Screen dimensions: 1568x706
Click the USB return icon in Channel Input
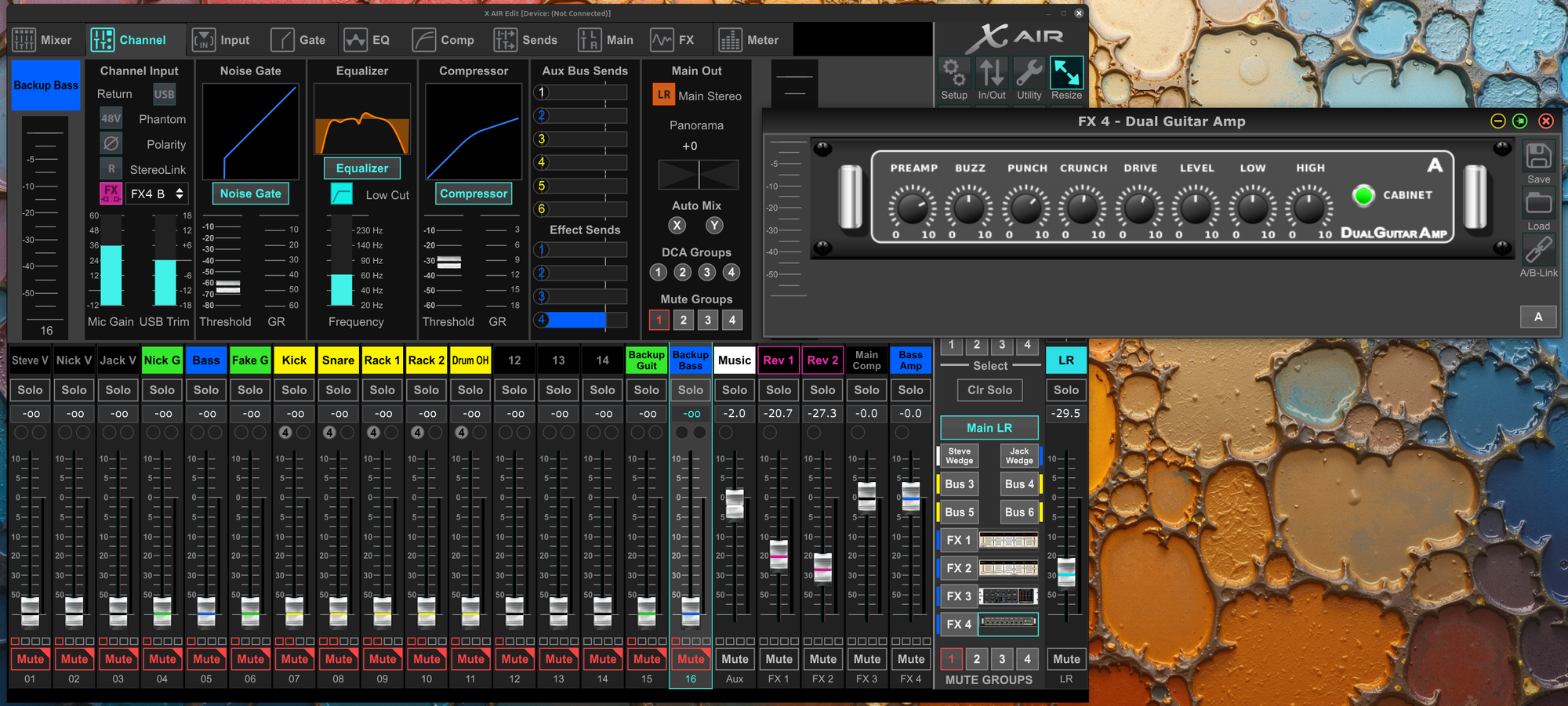pyautogui.click(x=164, y=94)
